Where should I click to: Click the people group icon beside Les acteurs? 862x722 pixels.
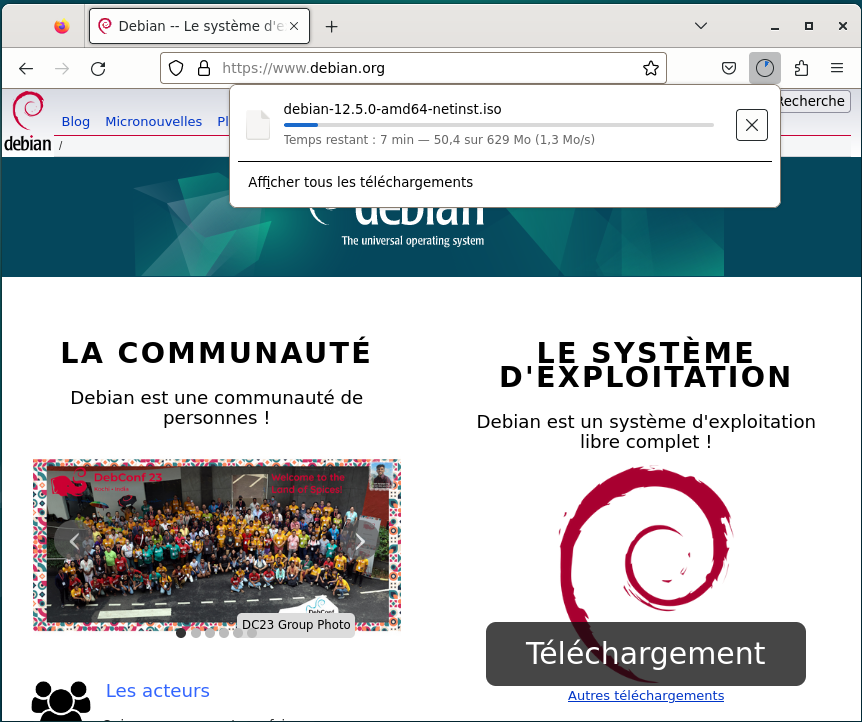61,701
